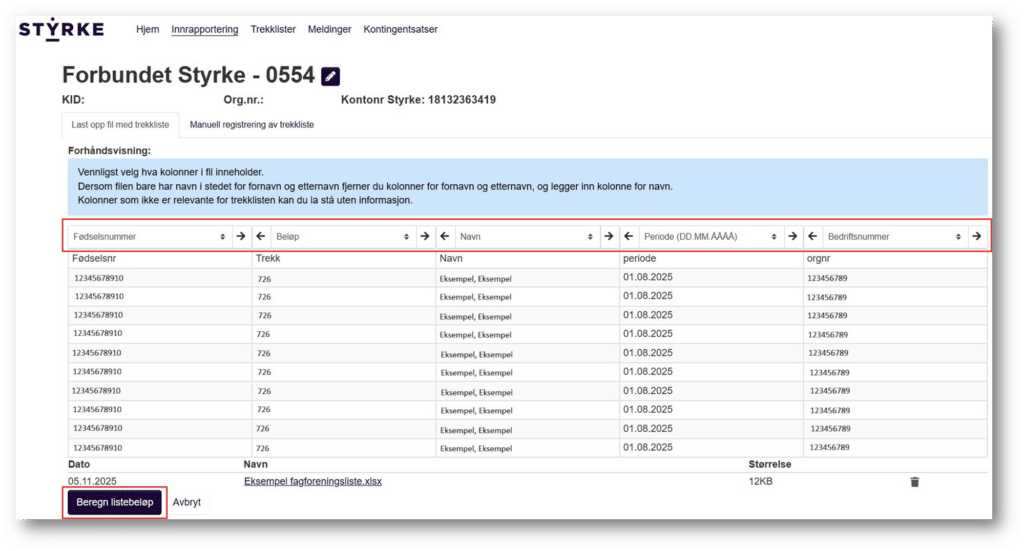Viewport: 1024px width, 551px height.
Task: Move Bedriftsnummer column left with arrow
Action: (x=812, y=237)
